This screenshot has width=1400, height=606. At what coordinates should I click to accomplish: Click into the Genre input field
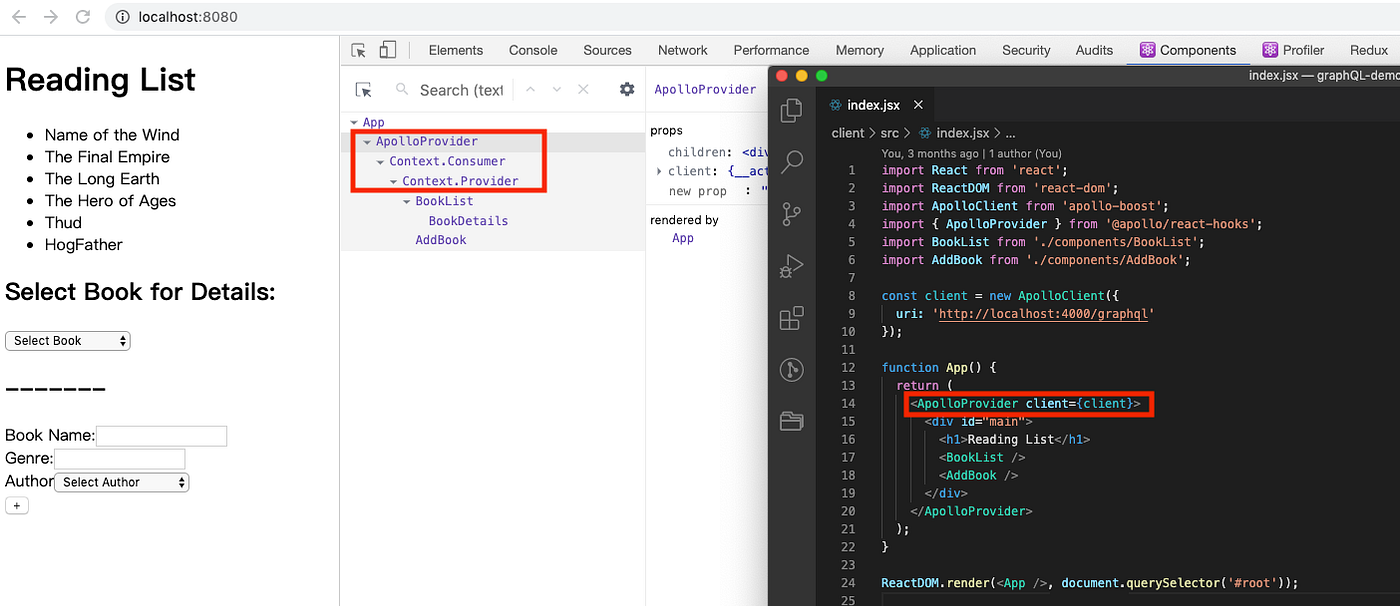coord(120,459)
